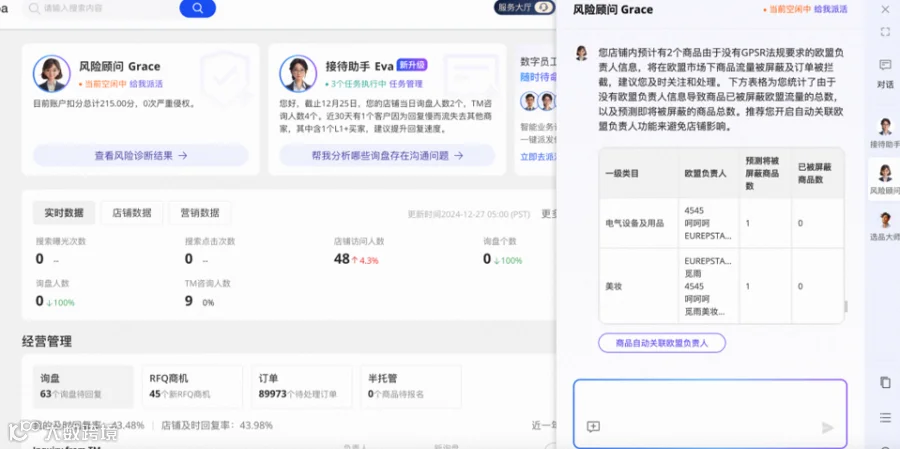Toggle the 服务大厅 switch
The image size is (900, 449).
coord(524,7)
